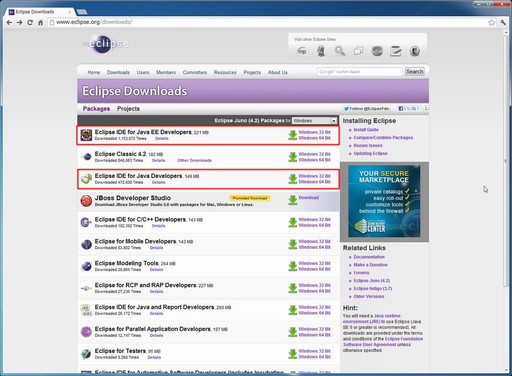
Task: Click the Promoted Download badge
Action: pyautogui.click(x=250, y=198)
